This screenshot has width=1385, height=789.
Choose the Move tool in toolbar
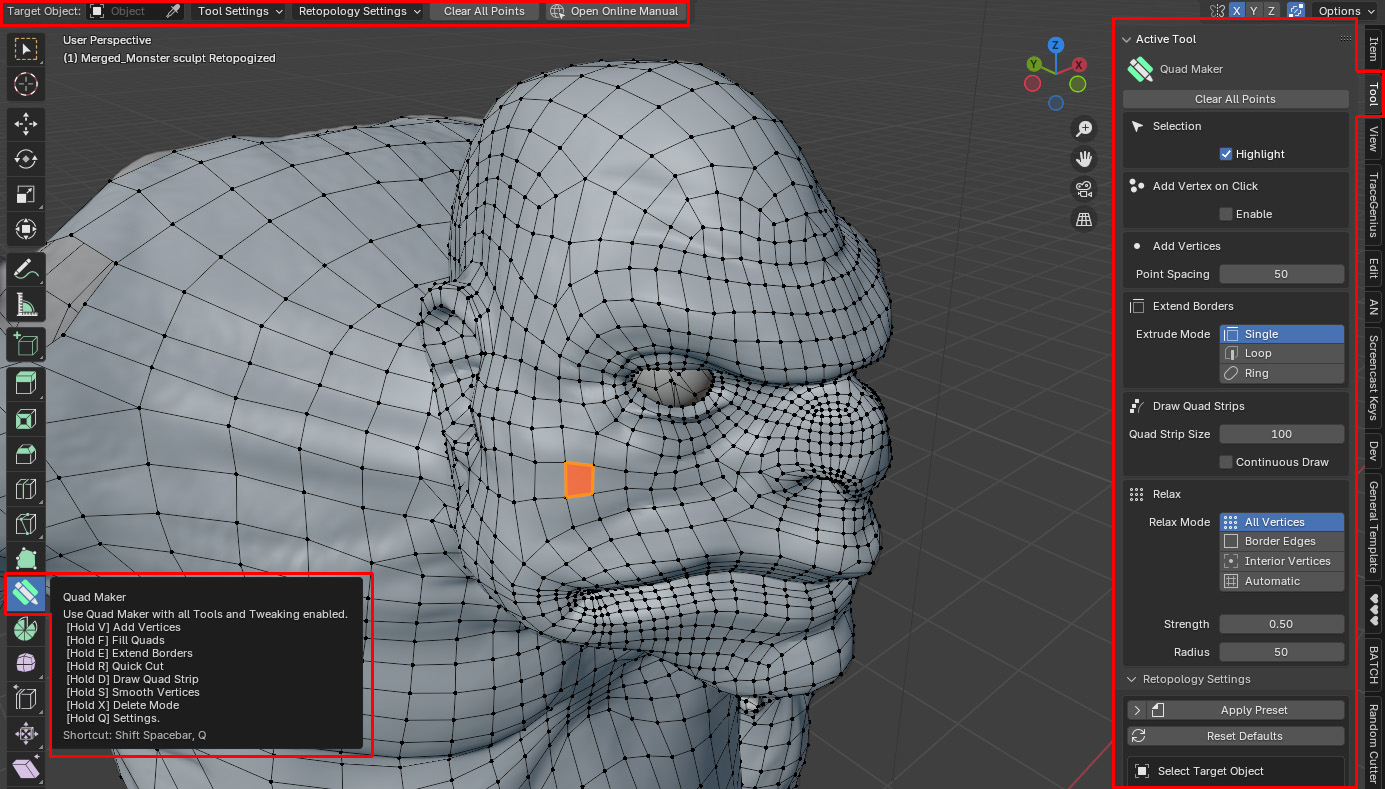tap(26, 122)
